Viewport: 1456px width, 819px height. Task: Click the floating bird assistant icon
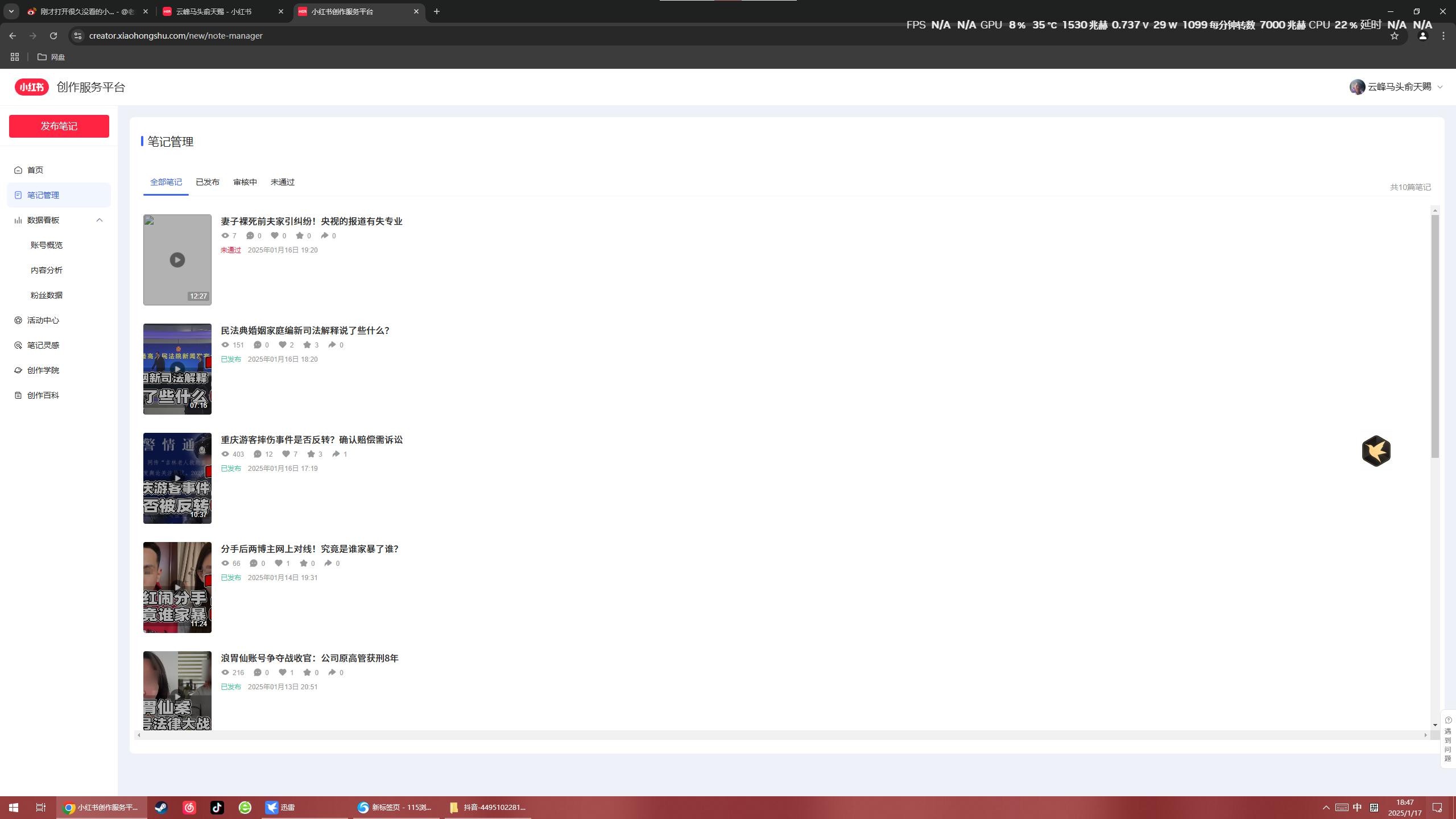1376,451
